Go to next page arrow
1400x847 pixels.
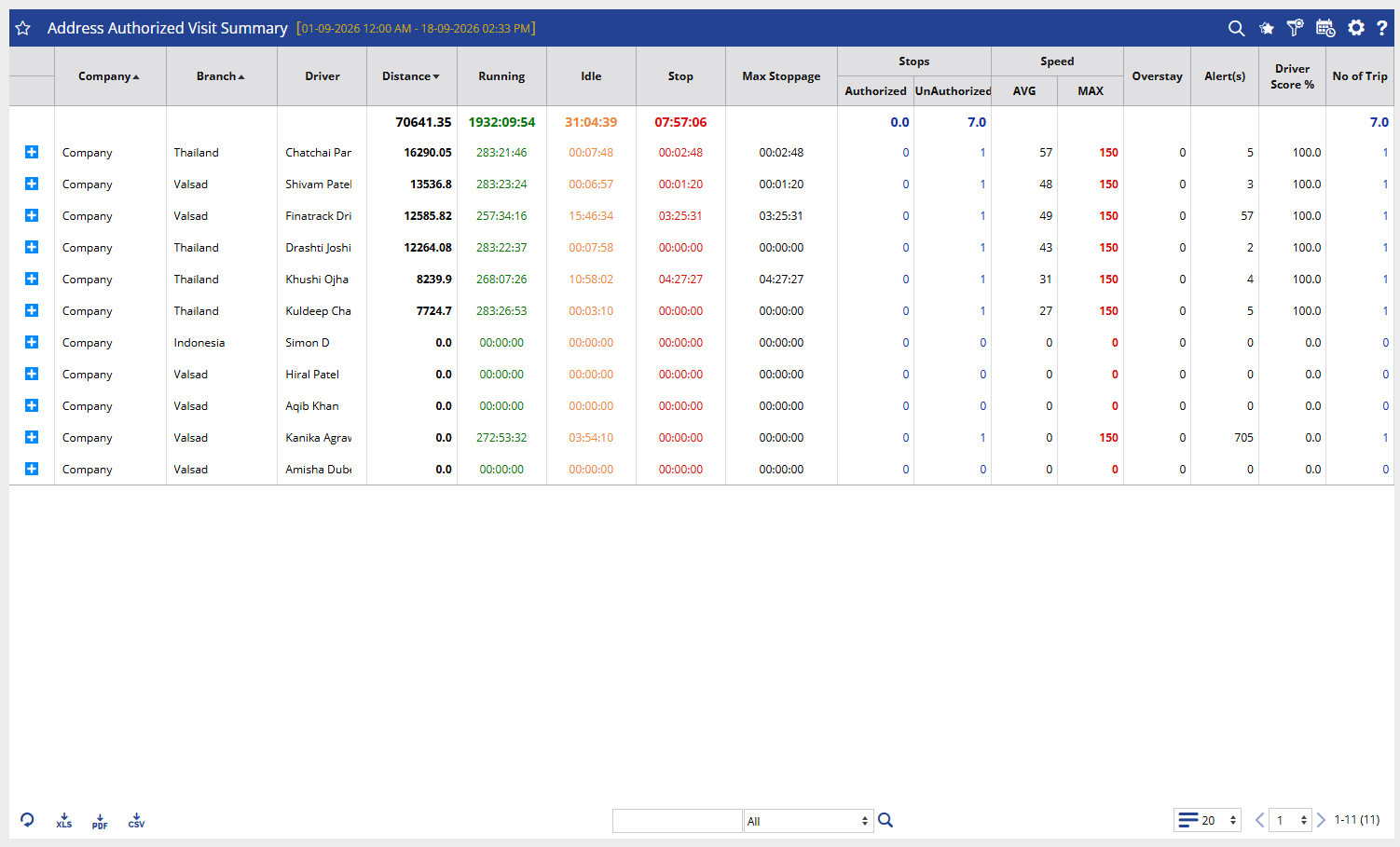click(x=1321, y=820)
